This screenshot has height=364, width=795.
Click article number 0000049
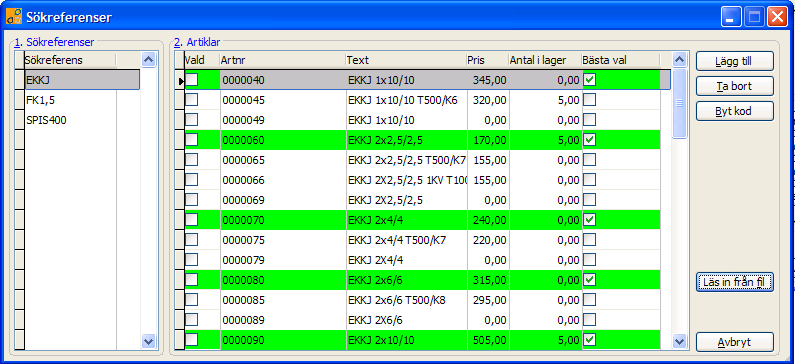[243, 120]
